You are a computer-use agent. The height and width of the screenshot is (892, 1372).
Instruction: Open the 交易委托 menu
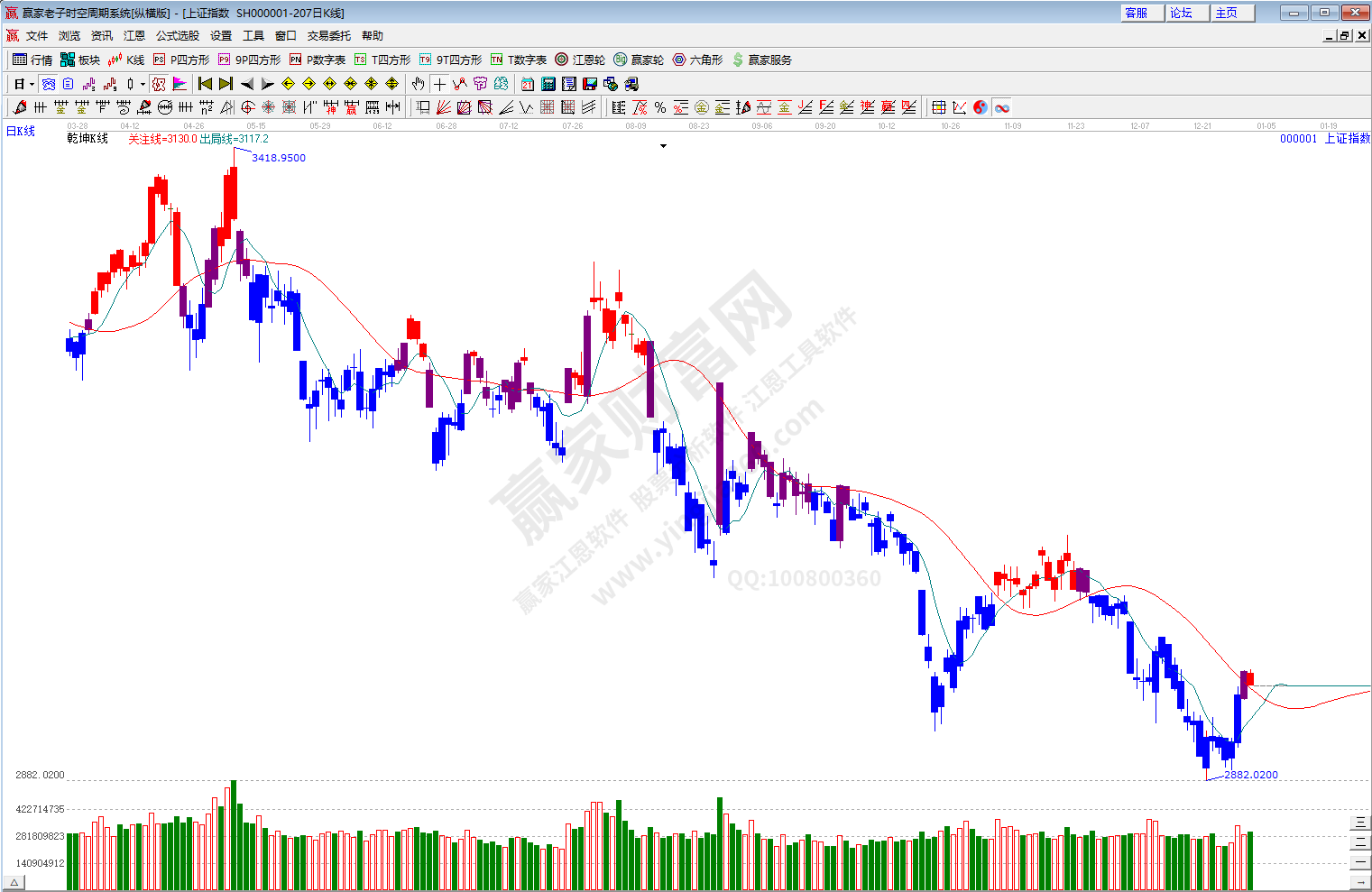[x=328, y=36]
